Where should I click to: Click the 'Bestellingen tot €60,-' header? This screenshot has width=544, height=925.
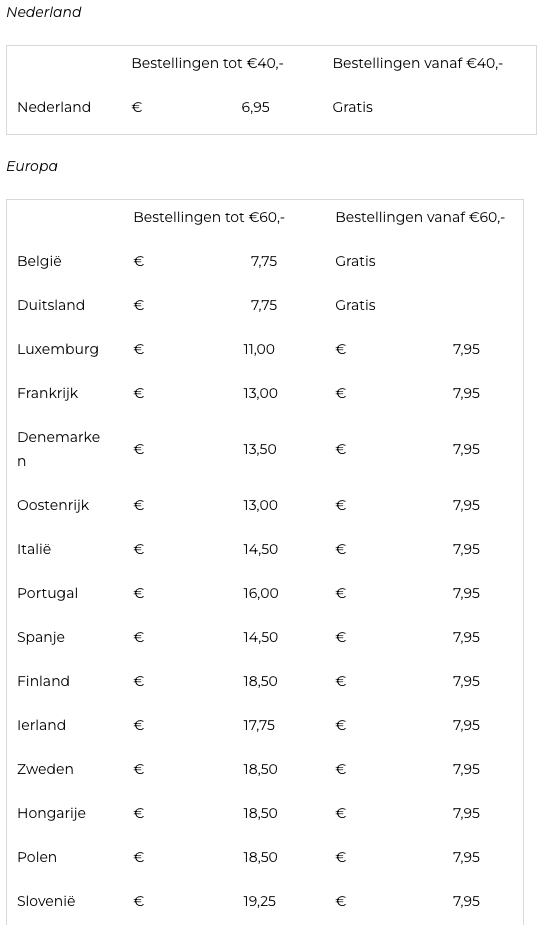(209, 217)
